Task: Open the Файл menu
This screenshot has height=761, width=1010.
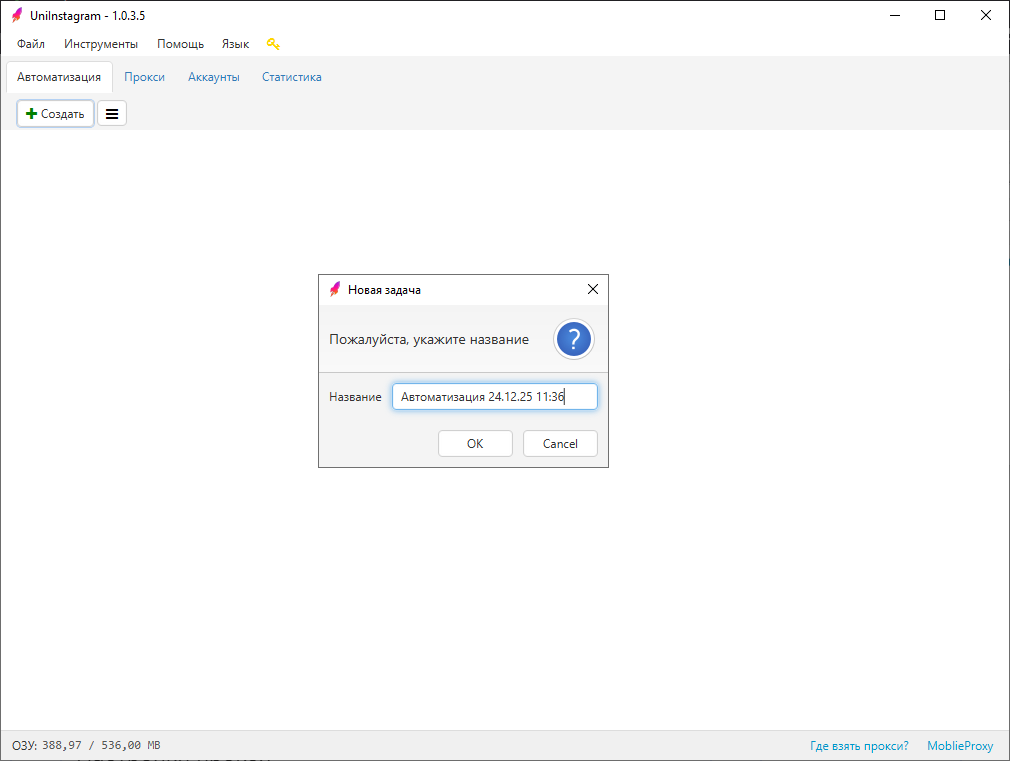Action: pyautogui.click(x=31, y=44)
